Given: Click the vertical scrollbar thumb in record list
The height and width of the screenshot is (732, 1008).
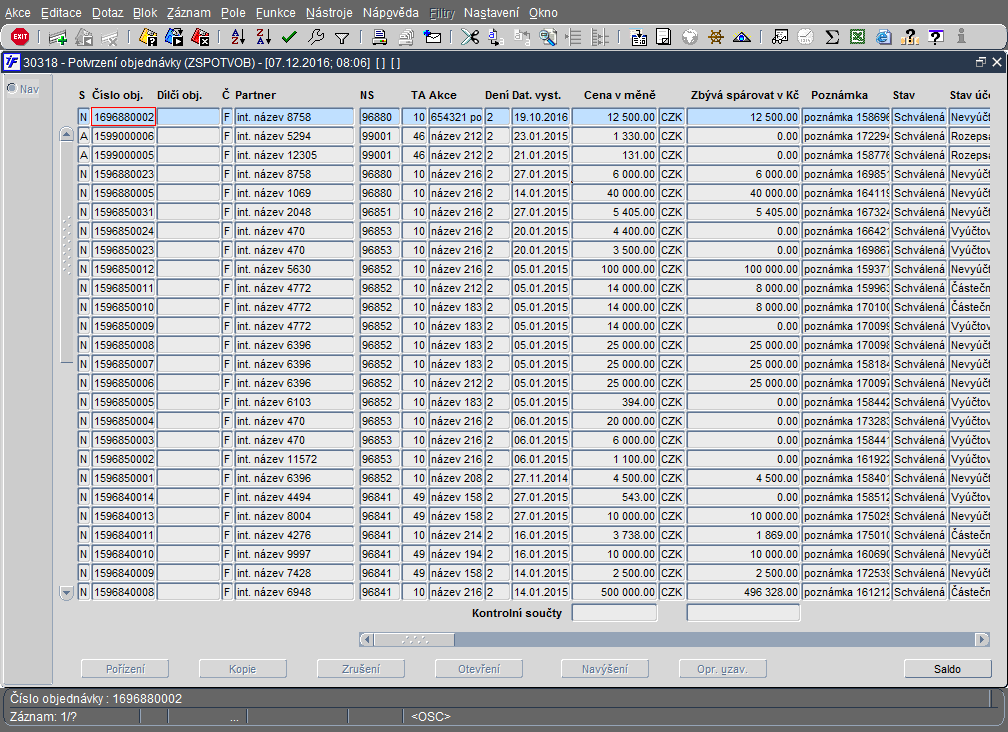Looking at the screenshot, I should coord(66,252).
